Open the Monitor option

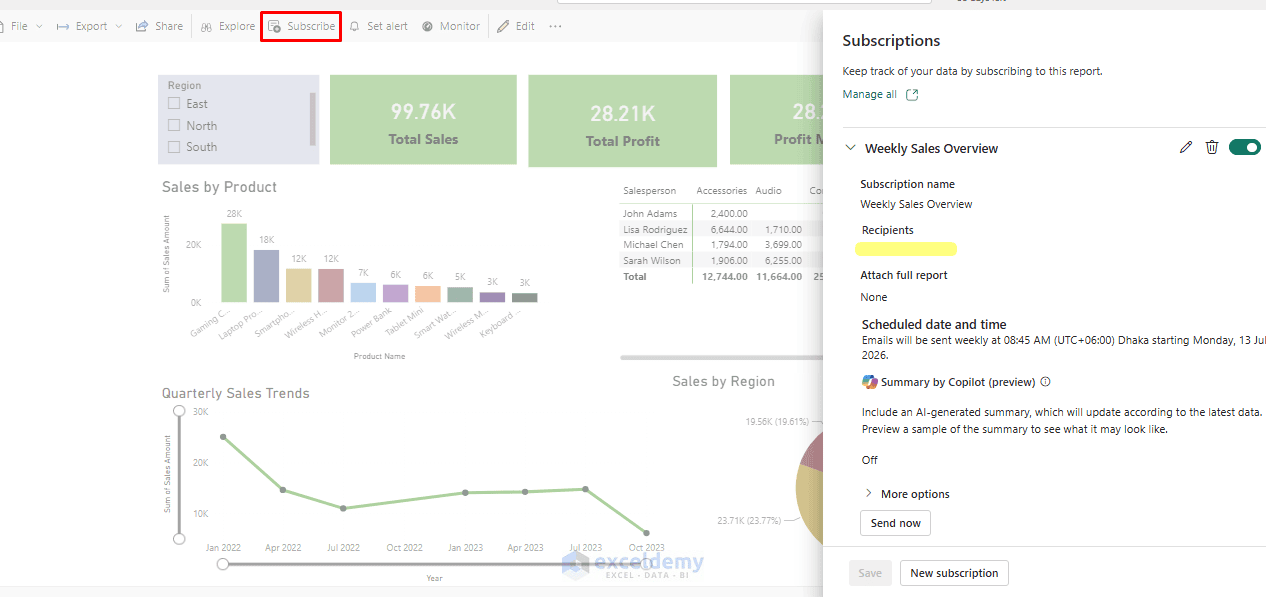(x=451, y=26)
